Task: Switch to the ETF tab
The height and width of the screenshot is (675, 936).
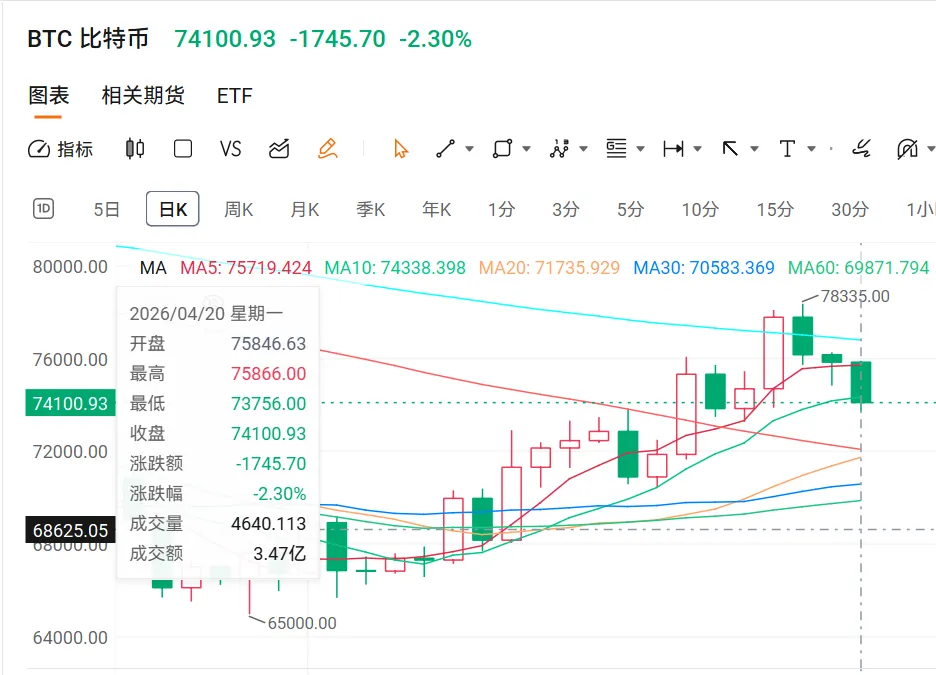Action: pos(235,95)
